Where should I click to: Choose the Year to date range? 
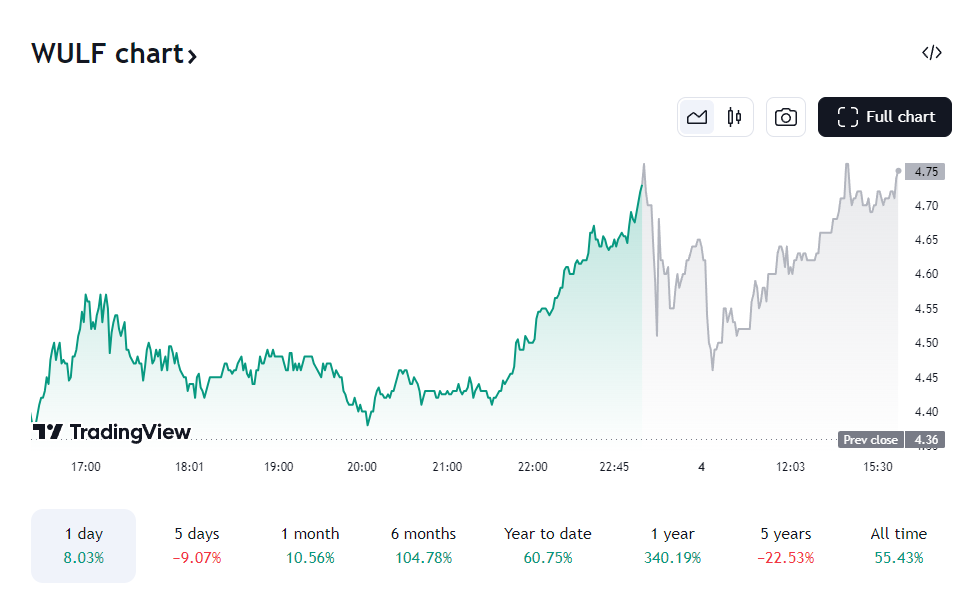(x=547, y=545)
